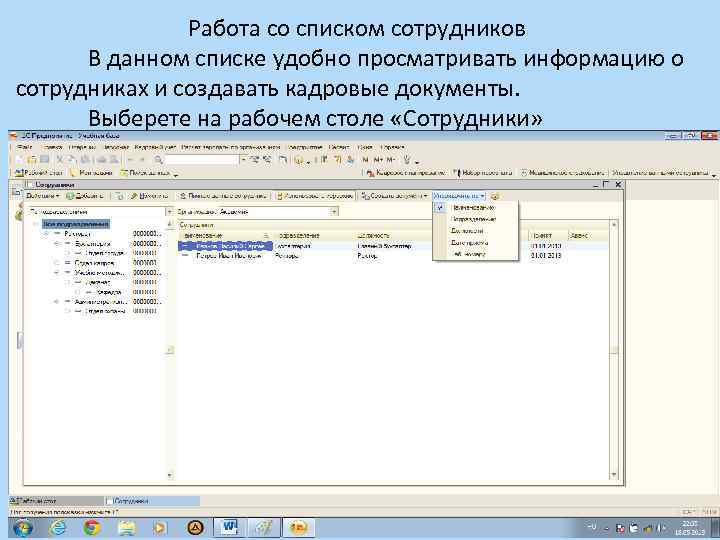
Task: Click the Кадровое планирование toolbar button
Action: (x=406, y=173)
